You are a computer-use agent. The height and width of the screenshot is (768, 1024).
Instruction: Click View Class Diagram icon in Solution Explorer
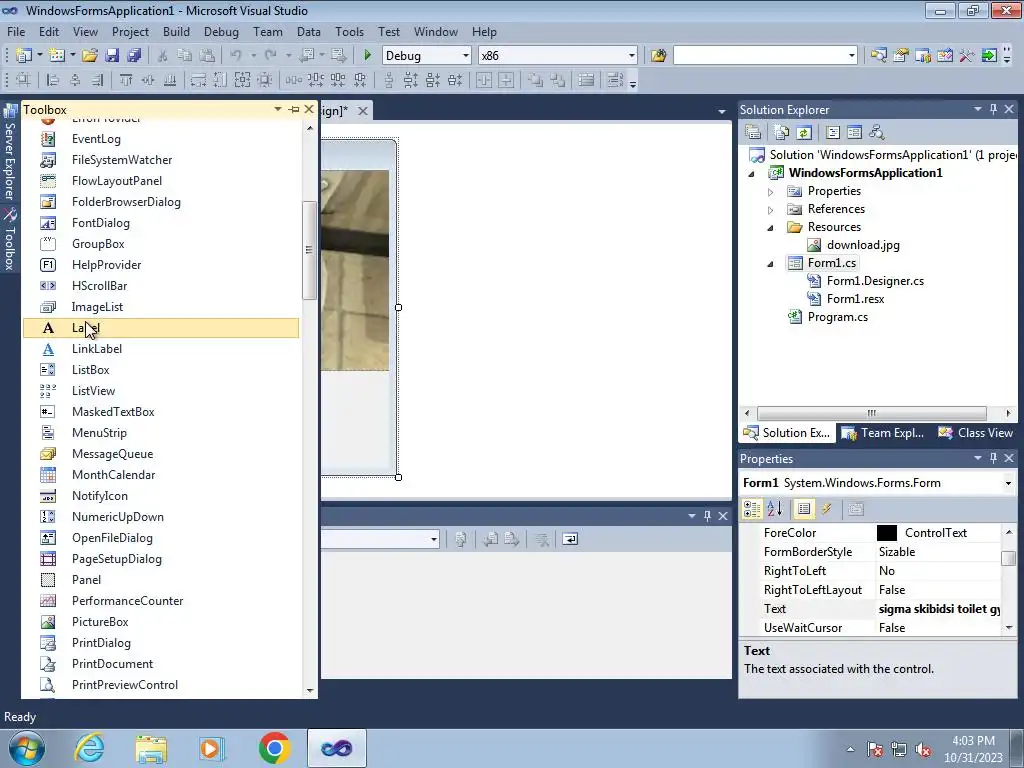876,133
